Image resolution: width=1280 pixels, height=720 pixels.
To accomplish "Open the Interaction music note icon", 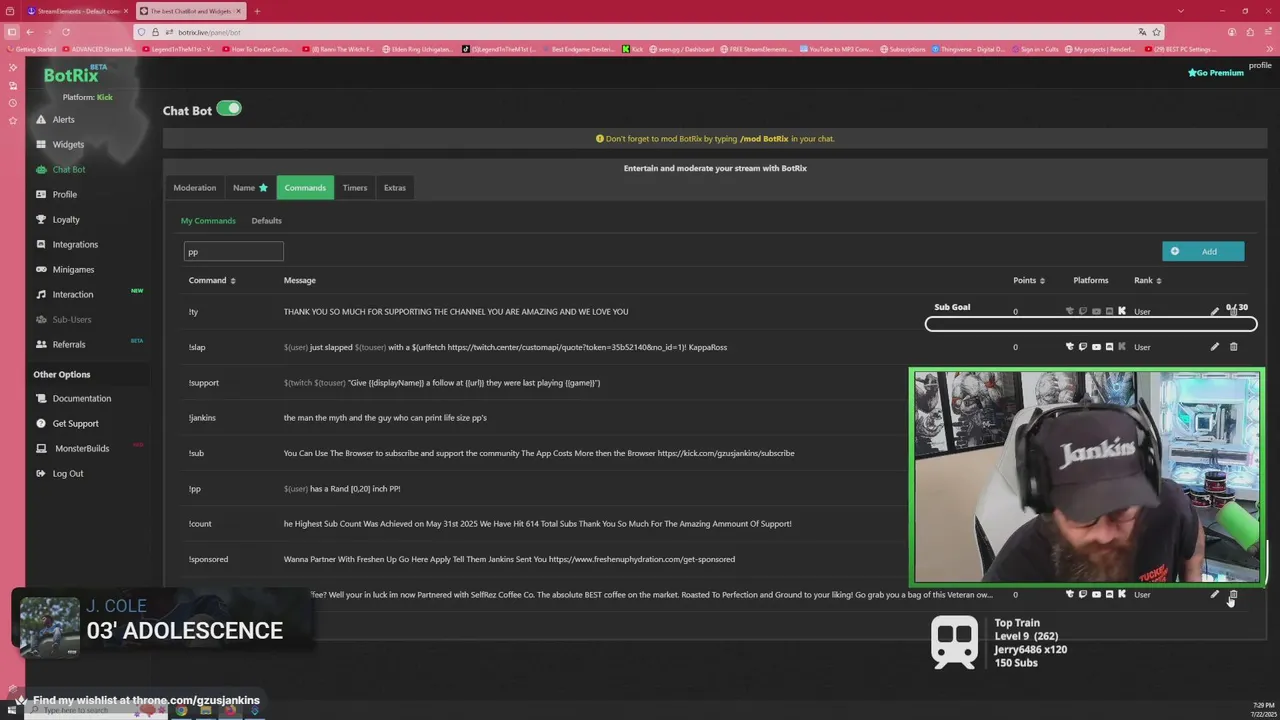I will 41,294.
